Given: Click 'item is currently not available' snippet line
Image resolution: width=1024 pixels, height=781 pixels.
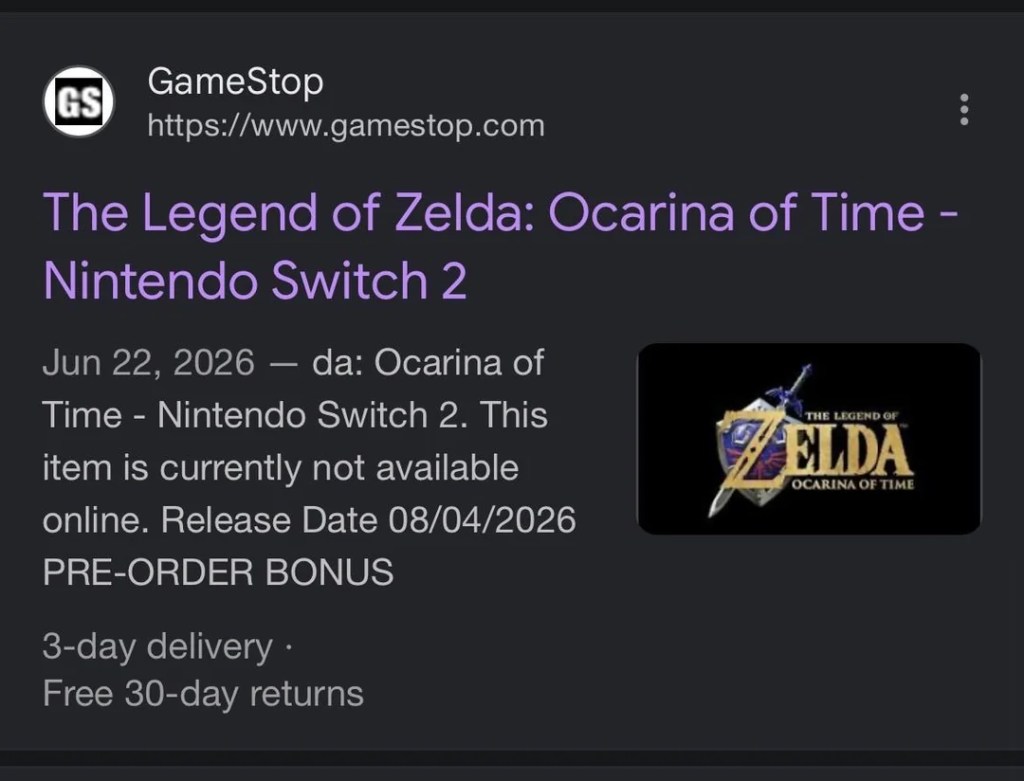Looking at the screenshot, I should click(281, 468).
